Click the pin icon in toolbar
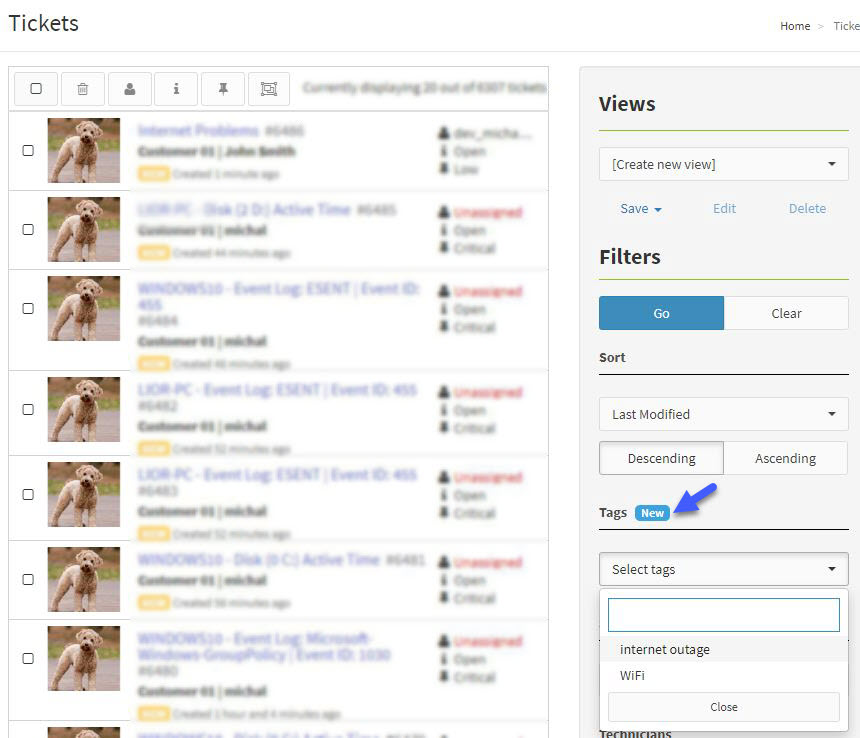Screen dimensions: 860x738 coord(223,89)
